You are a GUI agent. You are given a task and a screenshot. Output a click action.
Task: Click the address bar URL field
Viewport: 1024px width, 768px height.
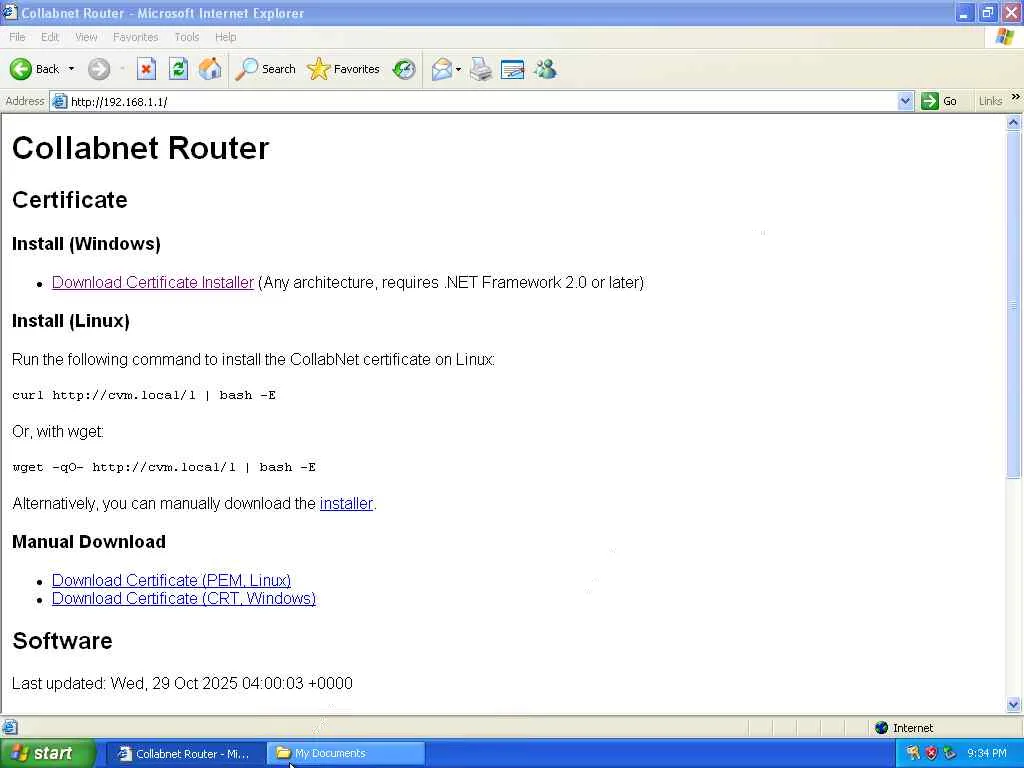[x=483, y=101]
